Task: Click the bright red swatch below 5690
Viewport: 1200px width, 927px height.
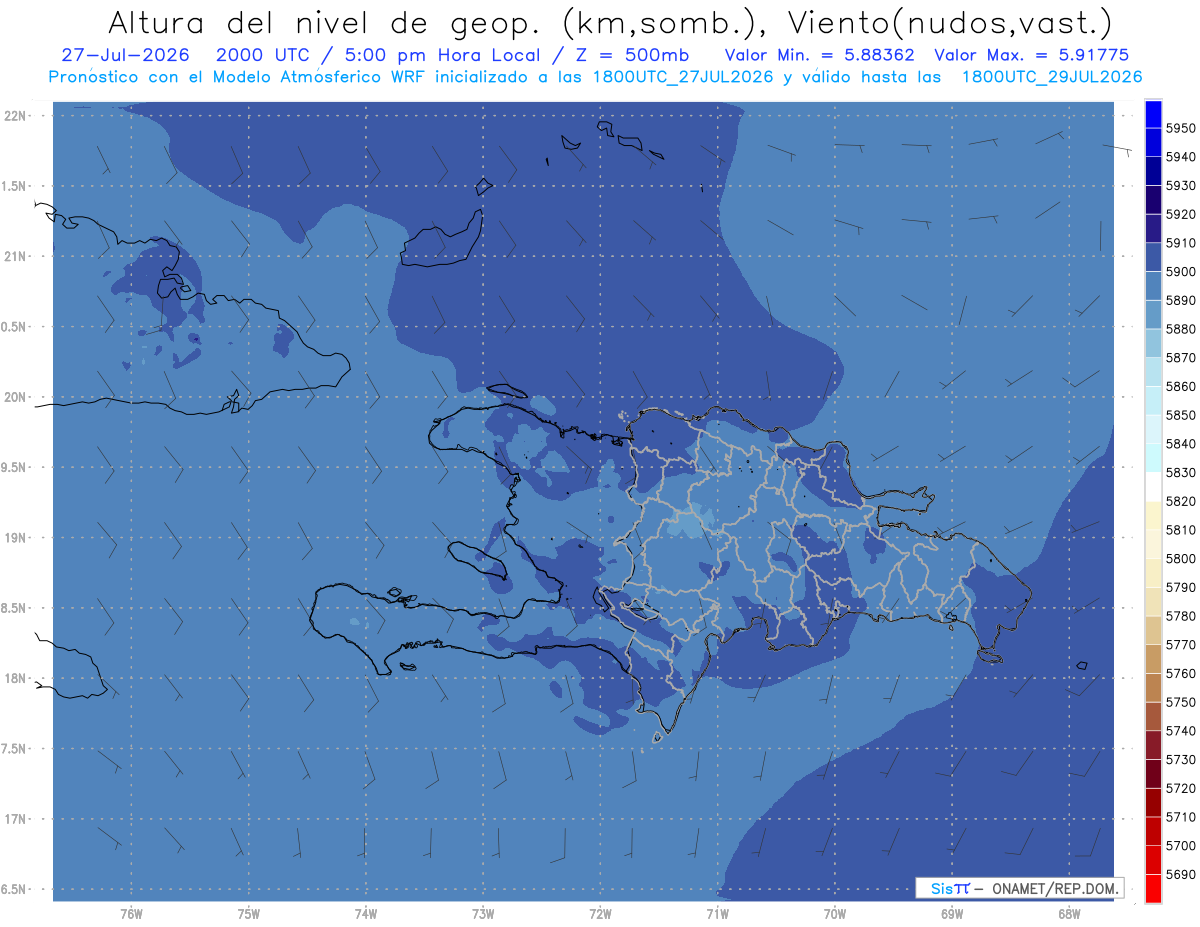Action: point(1153,888)
